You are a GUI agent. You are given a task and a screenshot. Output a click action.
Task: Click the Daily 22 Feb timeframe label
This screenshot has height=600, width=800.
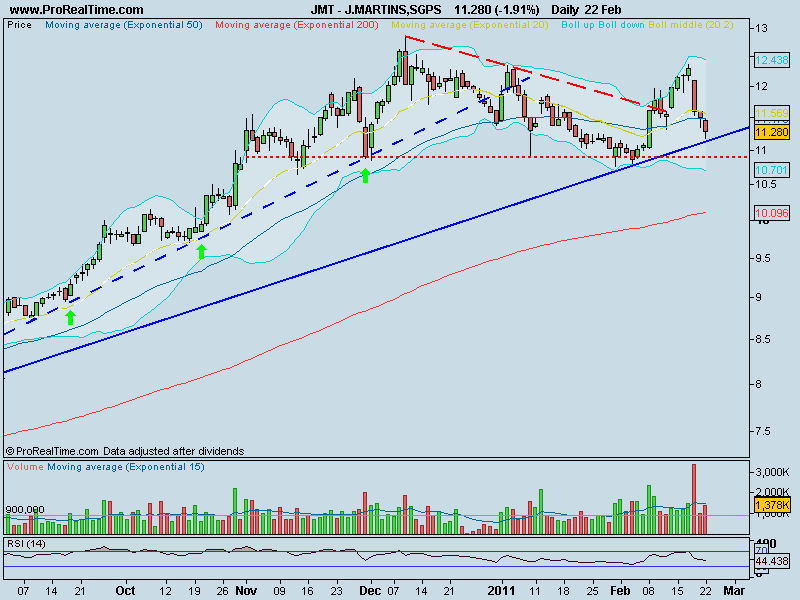point(586,10)
